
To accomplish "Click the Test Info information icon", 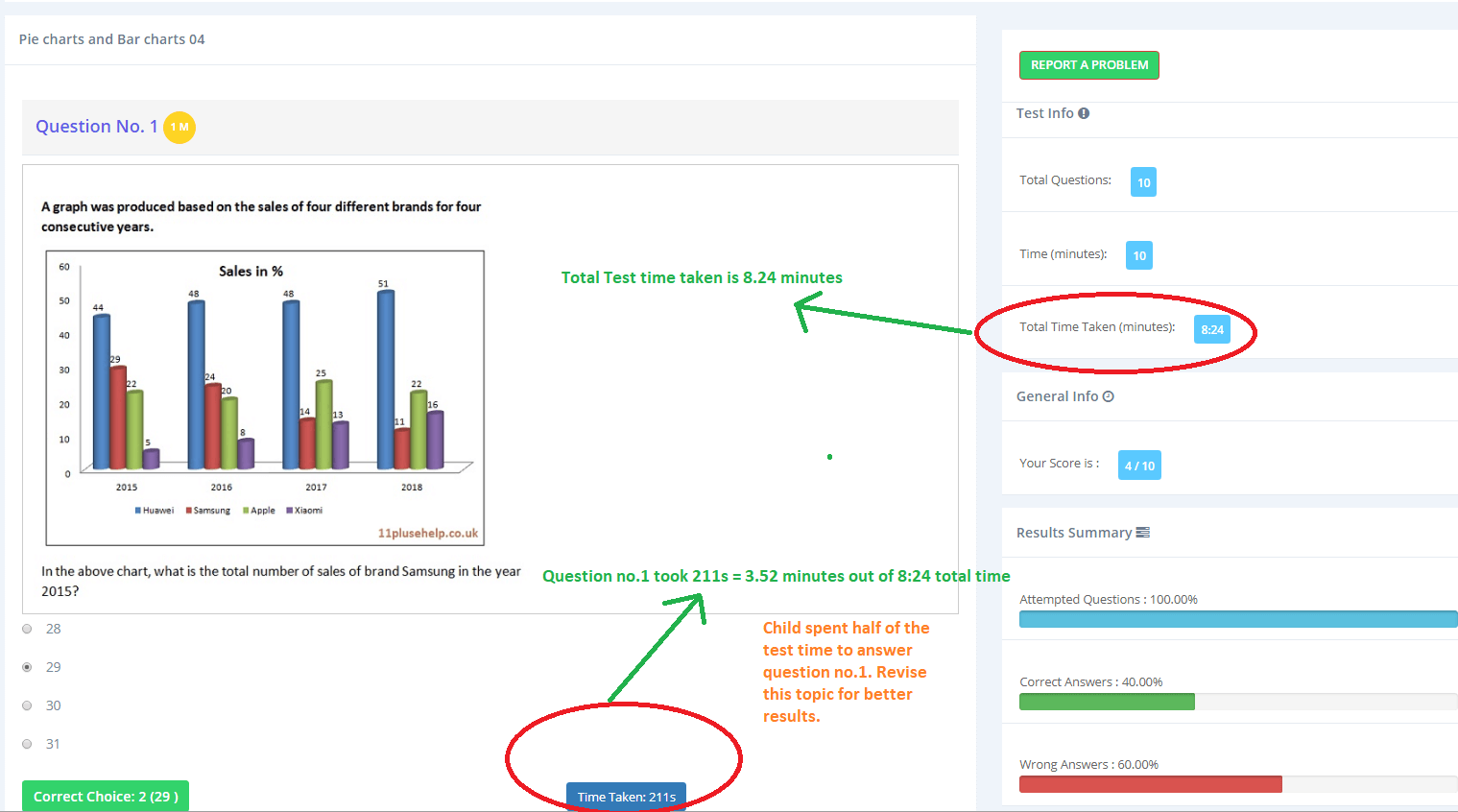I will [1084, 113].
